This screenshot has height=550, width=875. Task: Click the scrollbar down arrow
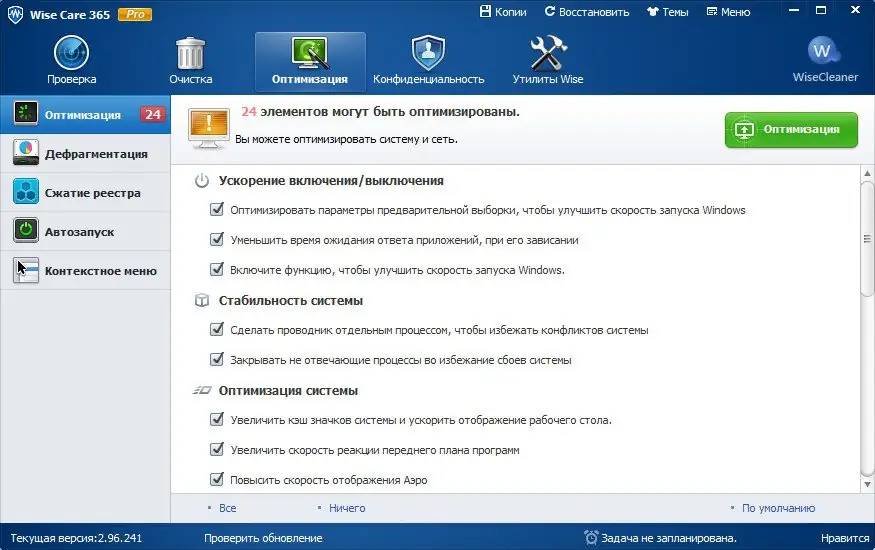pyautogui.click(x=867, y=484)
